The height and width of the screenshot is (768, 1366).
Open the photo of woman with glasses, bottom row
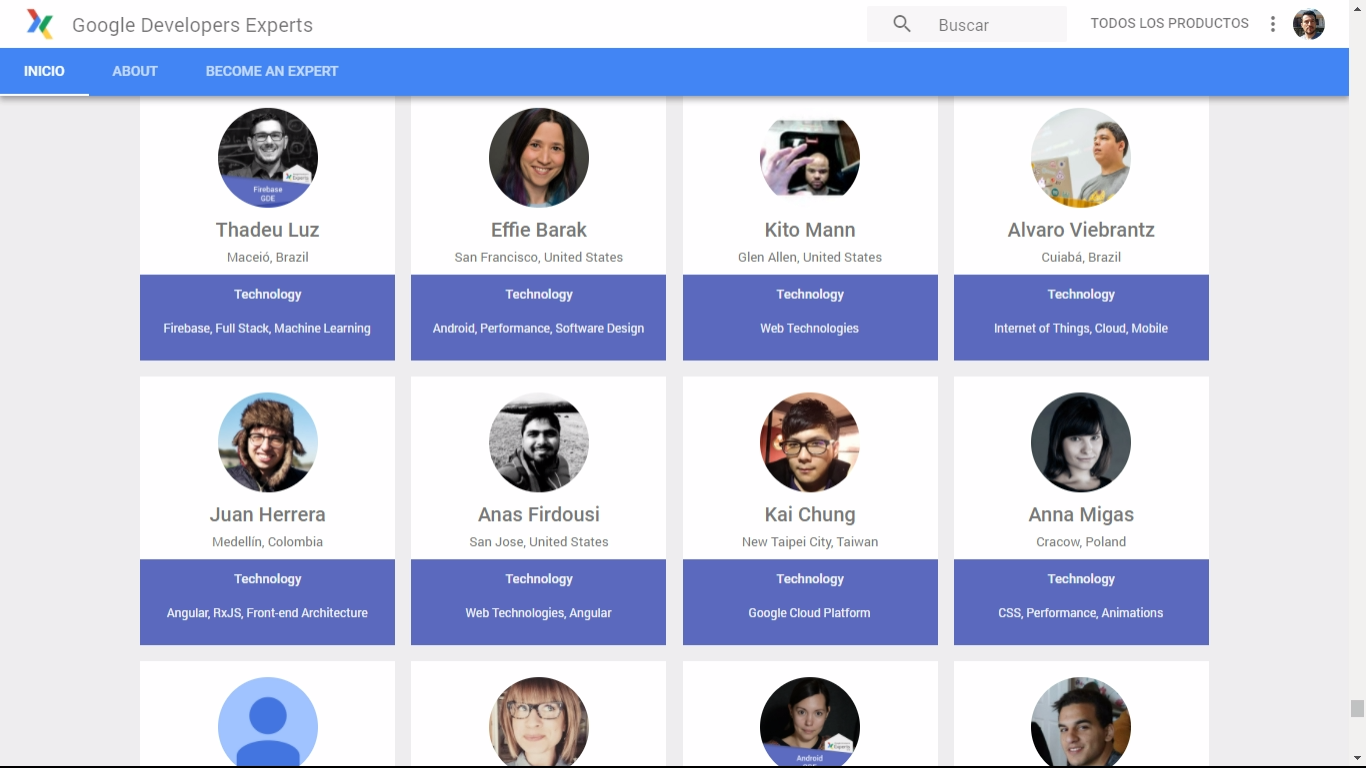click(x=539, y=722)
